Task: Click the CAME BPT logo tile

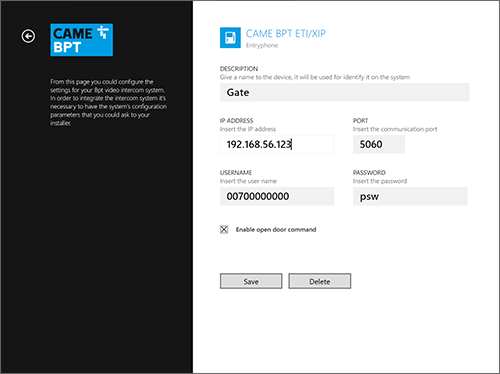Action: pyautogui.click(x=82, y=40)
